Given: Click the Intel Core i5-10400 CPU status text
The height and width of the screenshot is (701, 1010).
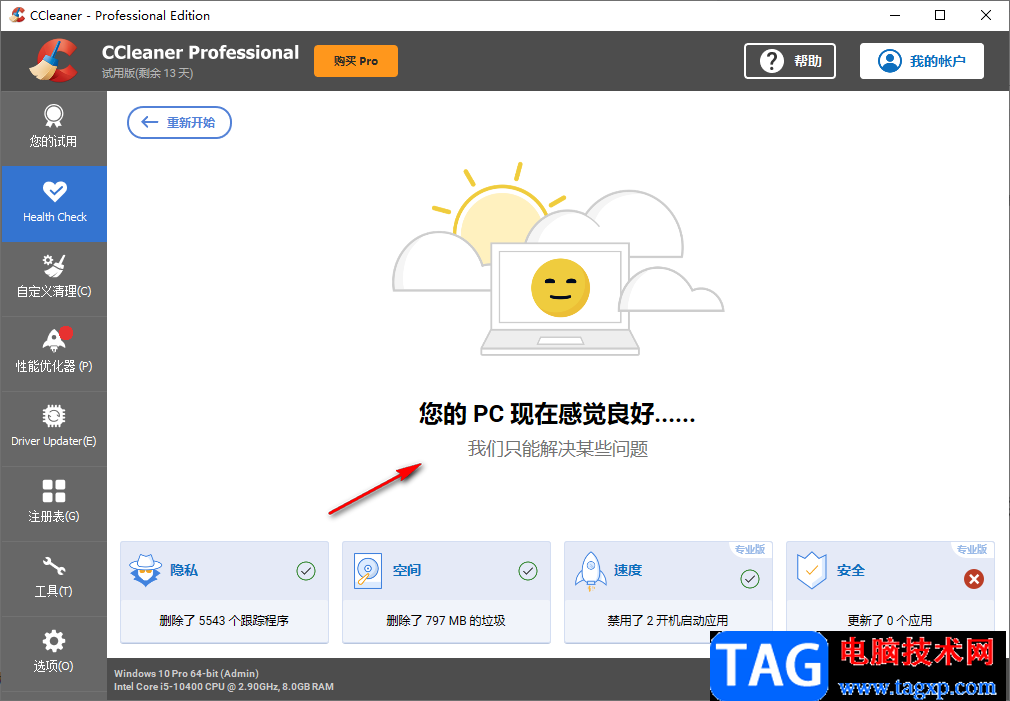Looking at the screenshot, I should click(224, 687).
